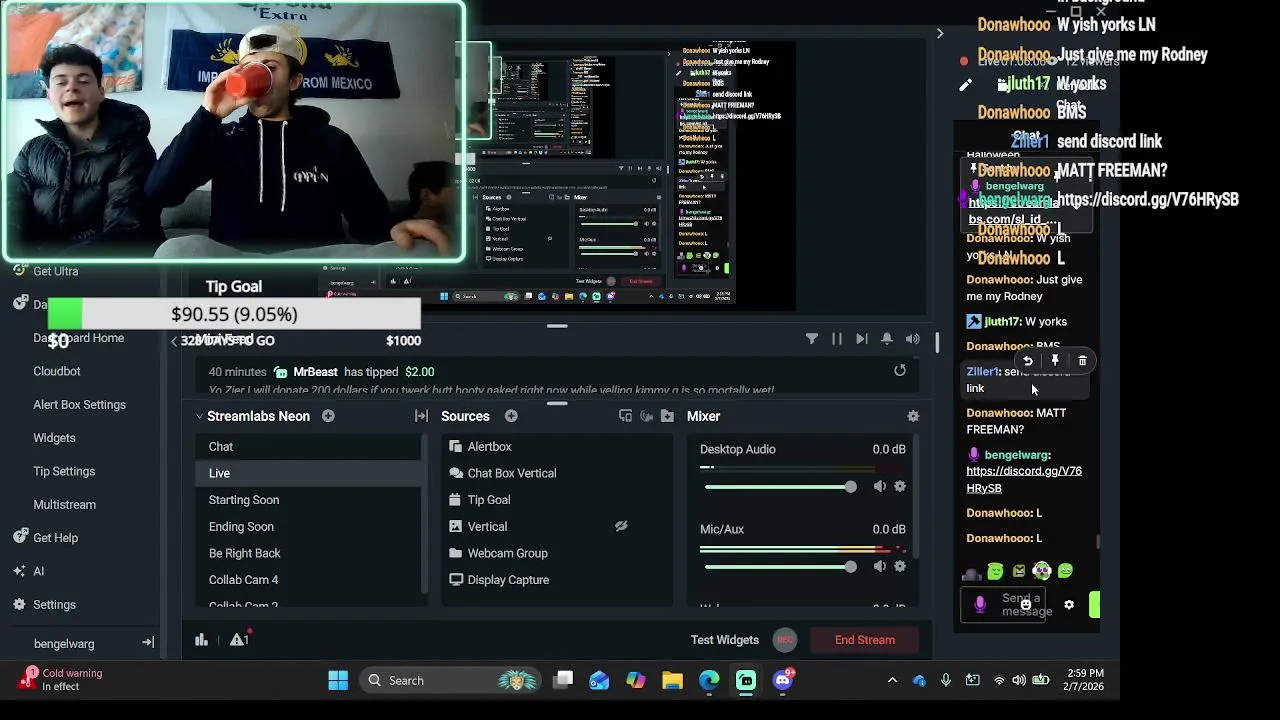Open AI tools in the sidebar
This screenshot has width=1280, height=720.
coord(28,571)
